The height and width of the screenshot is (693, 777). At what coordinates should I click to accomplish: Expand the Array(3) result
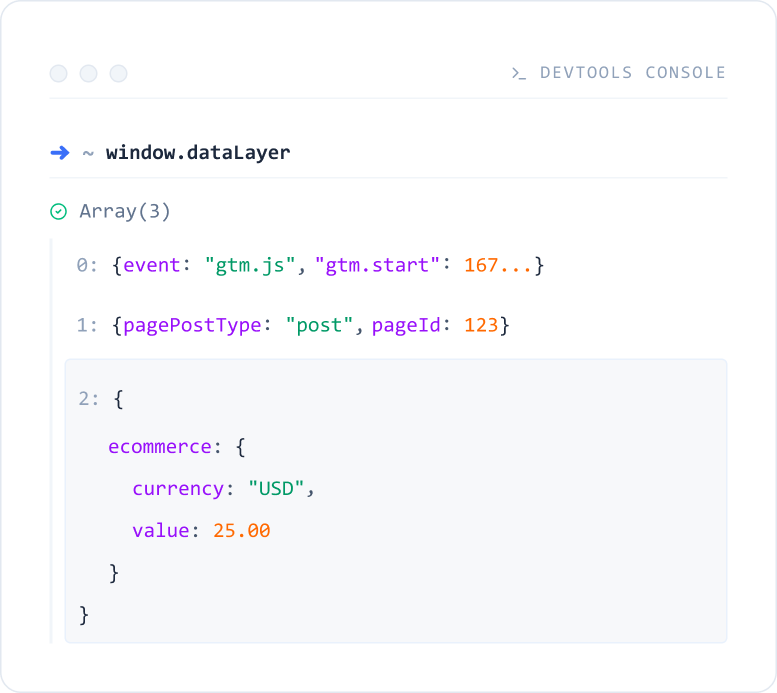[126, 211]
